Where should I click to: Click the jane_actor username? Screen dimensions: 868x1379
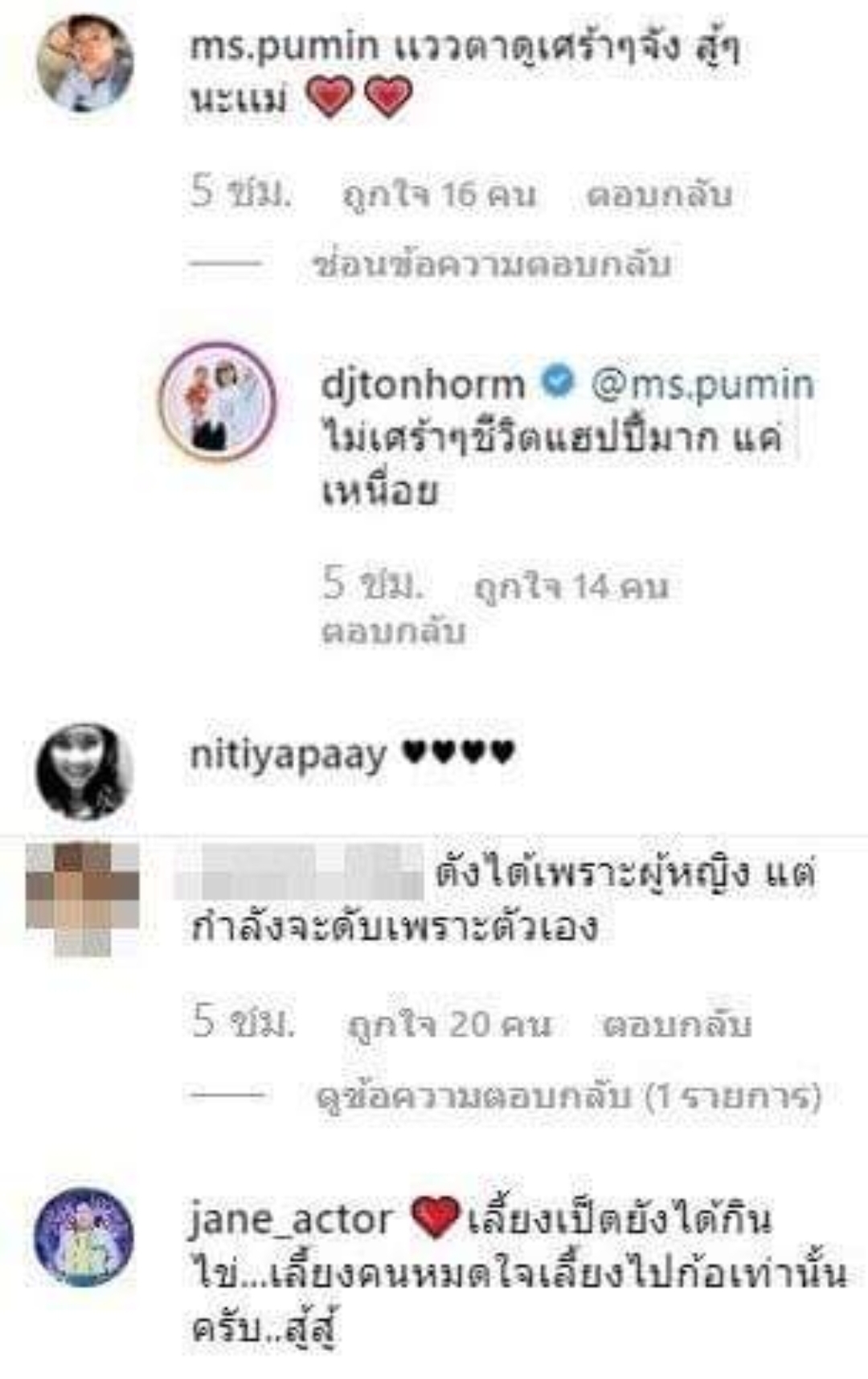pyautogui.click(x=291, y=1220)
